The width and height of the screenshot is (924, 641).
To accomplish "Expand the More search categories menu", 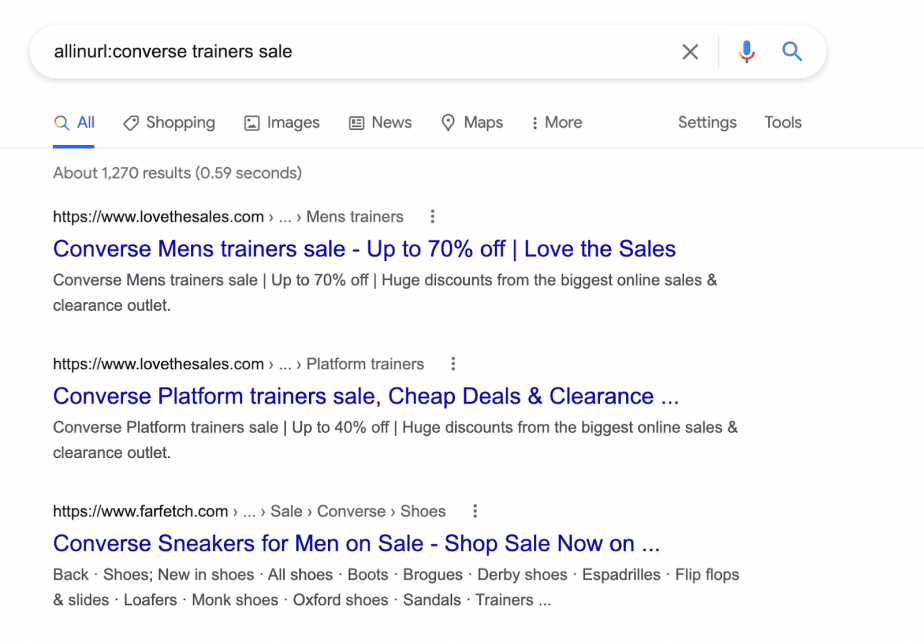I will click(x=557, y=123).
